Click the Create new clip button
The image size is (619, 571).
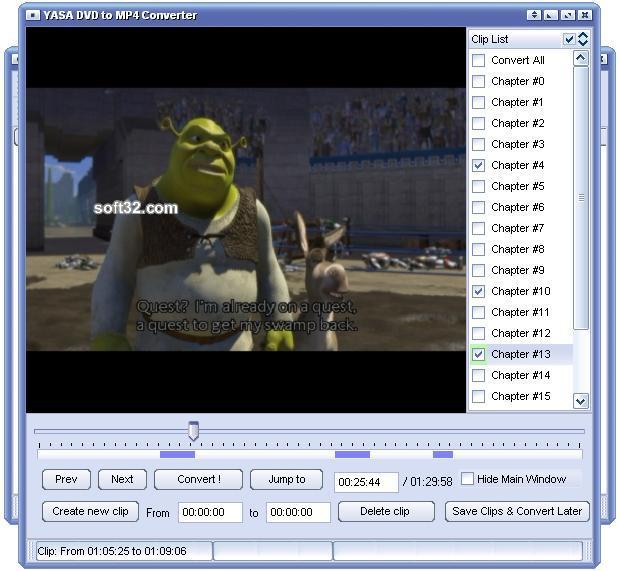coord(90,511)
